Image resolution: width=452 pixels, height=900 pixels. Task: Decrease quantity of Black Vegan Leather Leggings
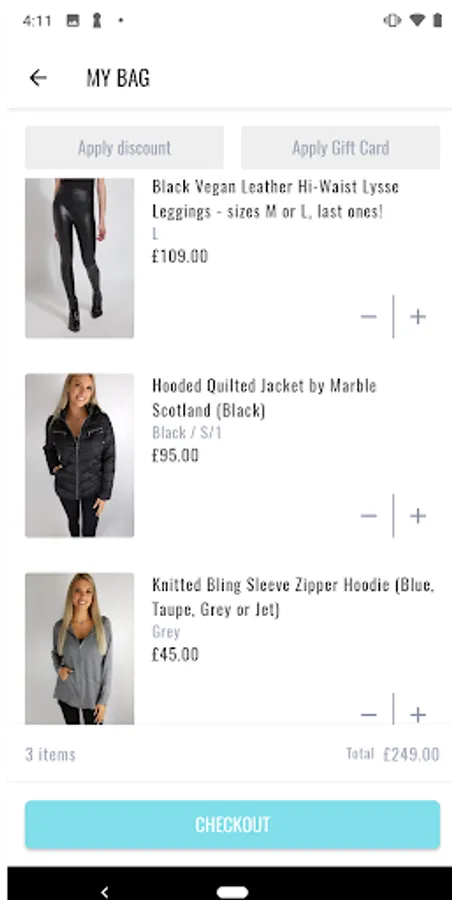click(x=369, y=317)
